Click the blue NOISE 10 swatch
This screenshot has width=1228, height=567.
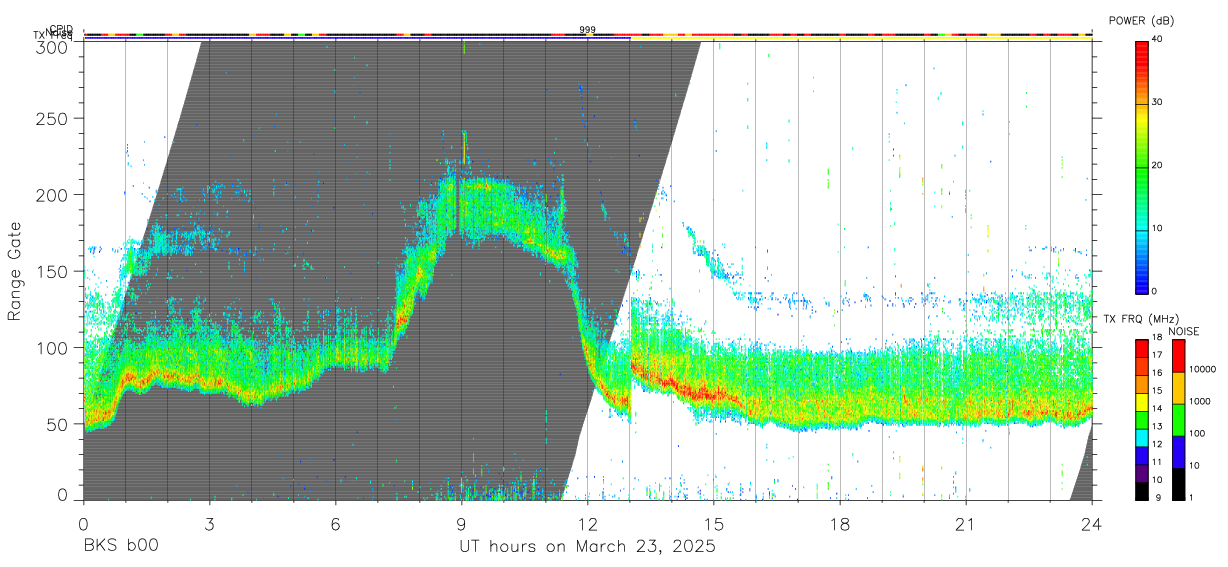click(1178, 452)
